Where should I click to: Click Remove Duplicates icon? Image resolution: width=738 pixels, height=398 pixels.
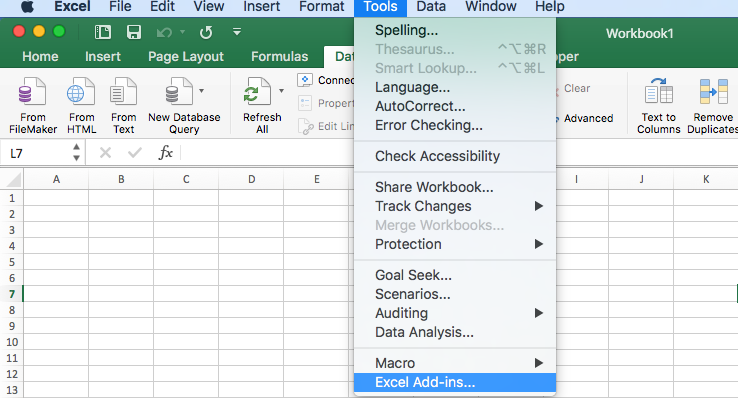tap(714, 92)
